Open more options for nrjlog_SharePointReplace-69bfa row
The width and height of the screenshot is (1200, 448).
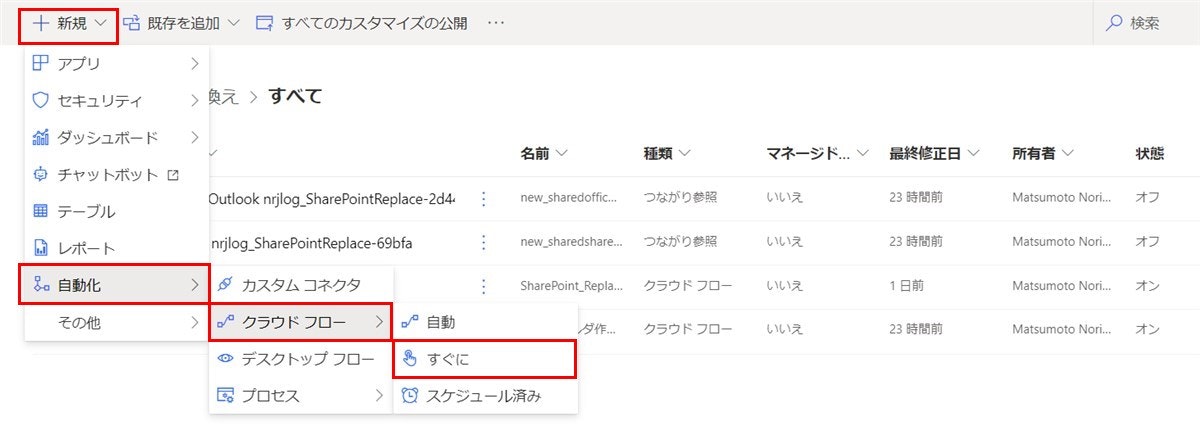[x=484, y=242]
